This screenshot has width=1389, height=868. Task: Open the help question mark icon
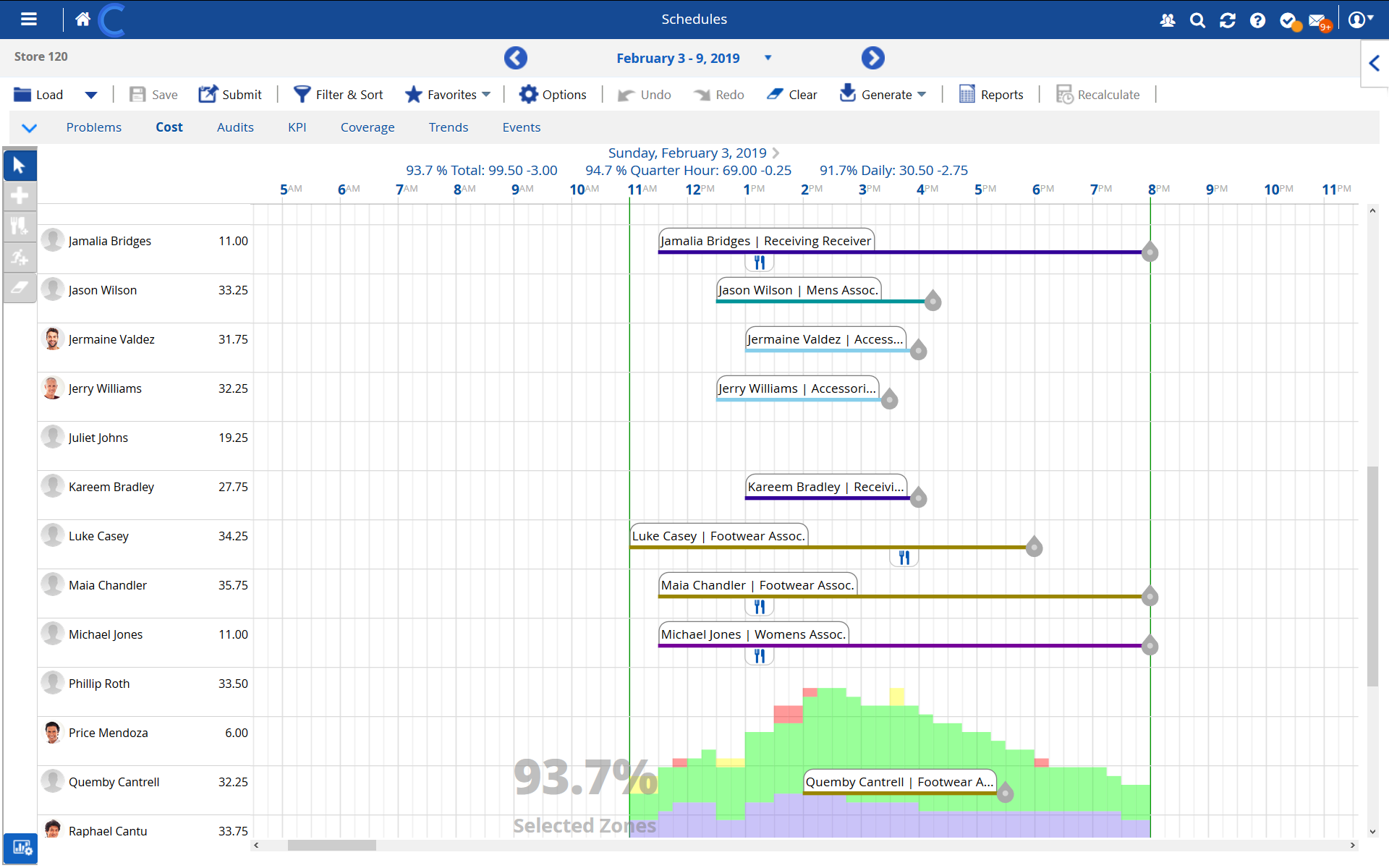click(x=1258, y=20)
